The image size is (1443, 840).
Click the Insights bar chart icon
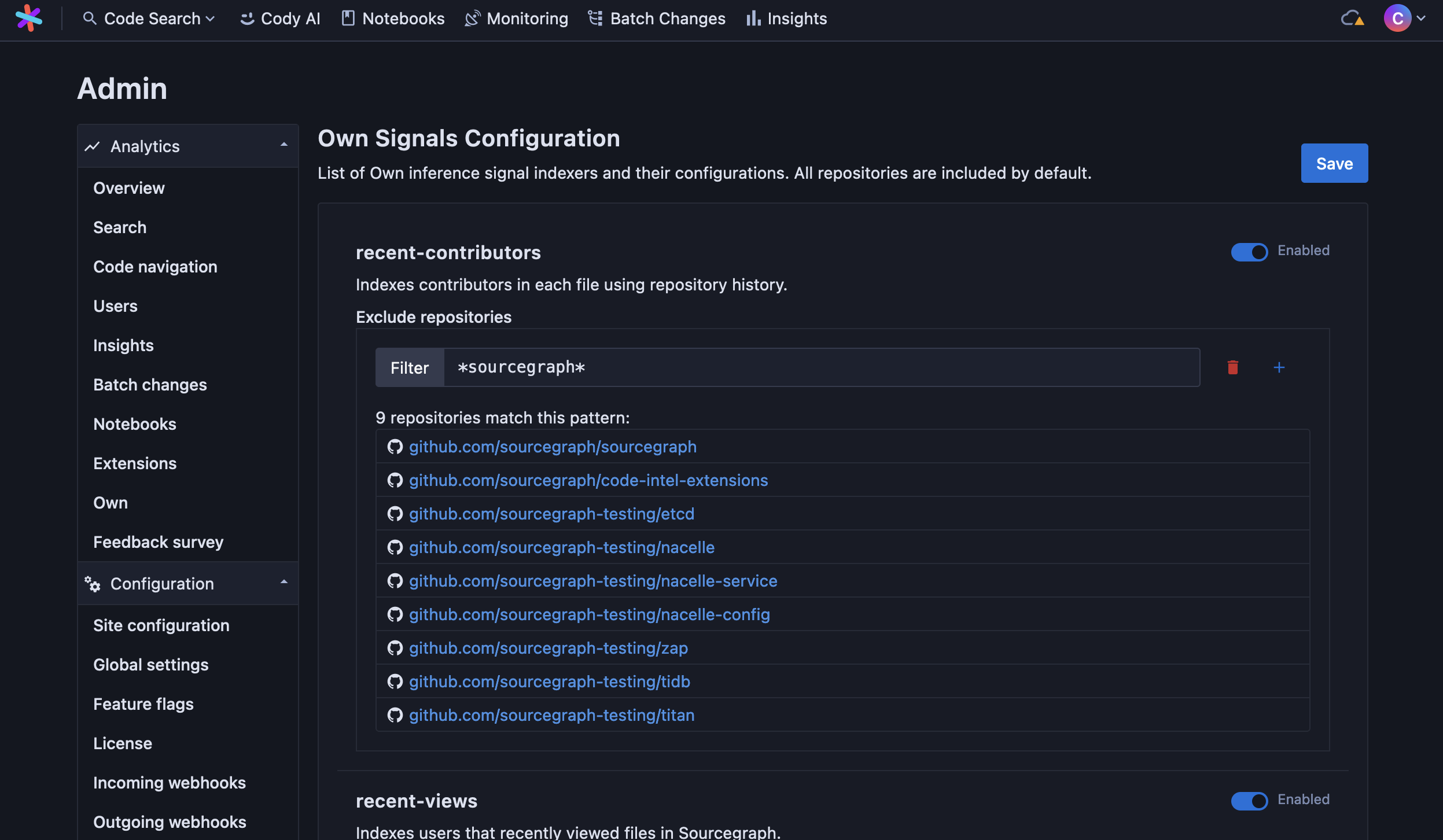[x=753, y=19]
